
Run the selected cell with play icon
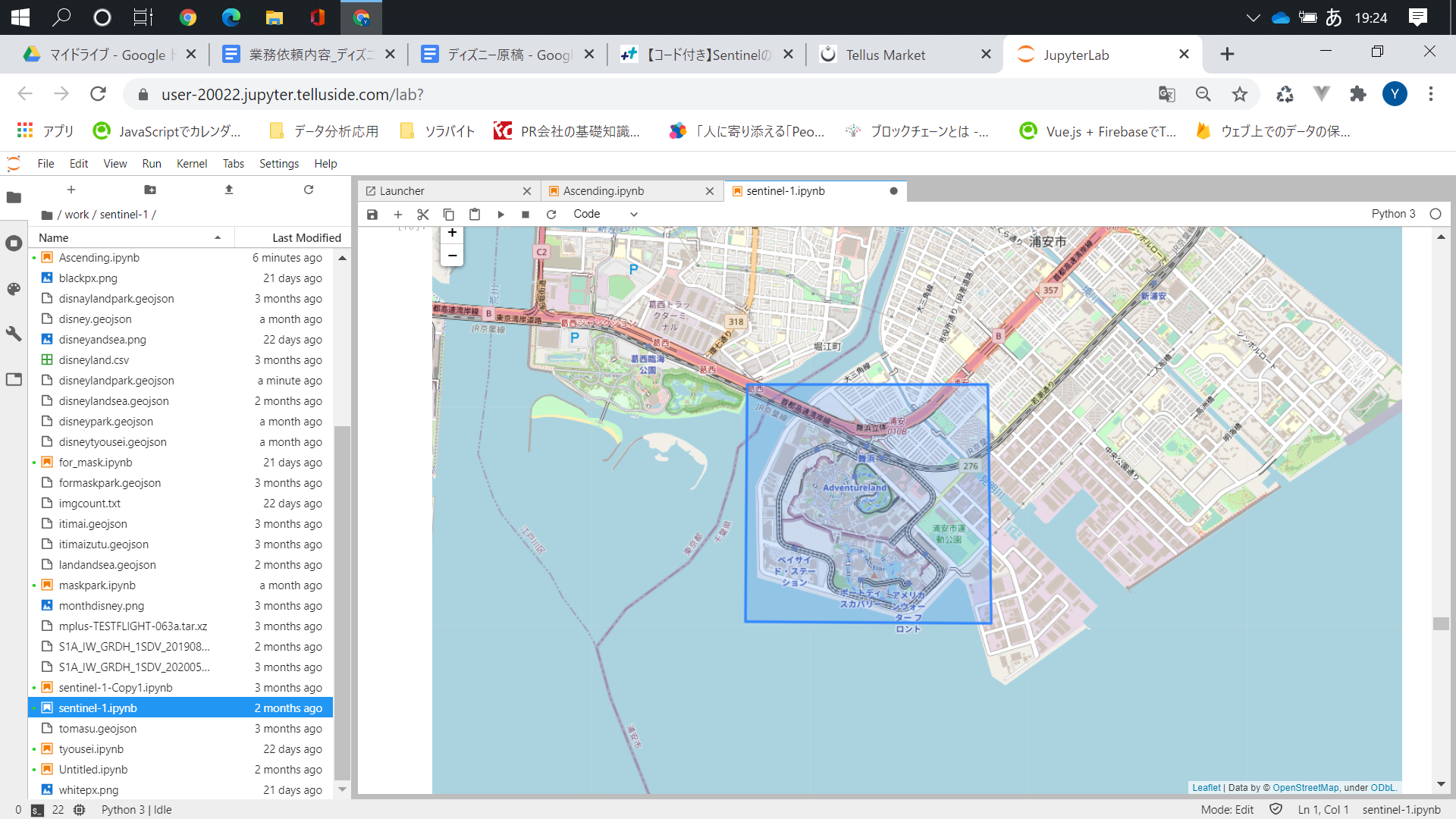[x=500, y=215]
